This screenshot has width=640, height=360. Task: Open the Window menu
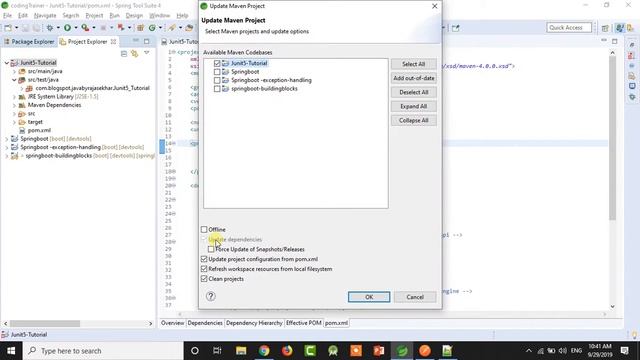tap(159, 16)
